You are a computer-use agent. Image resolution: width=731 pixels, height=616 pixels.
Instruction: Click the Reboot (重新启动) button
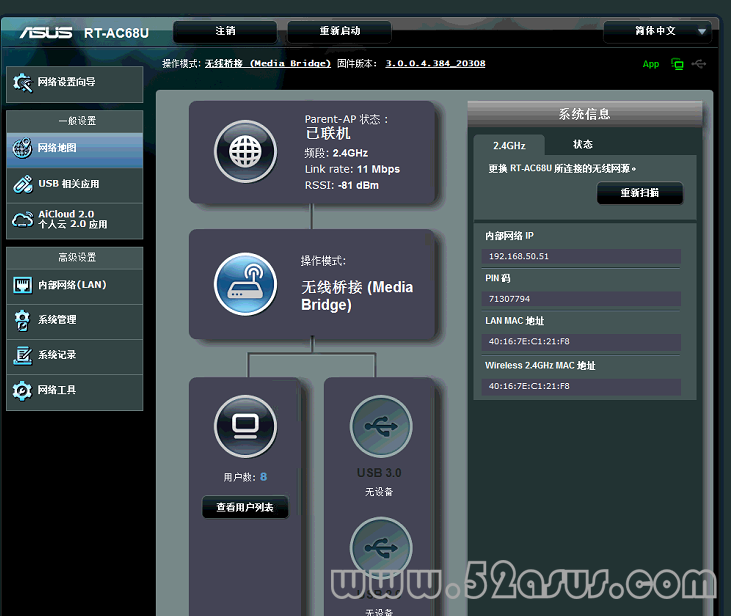click(339, 31)
